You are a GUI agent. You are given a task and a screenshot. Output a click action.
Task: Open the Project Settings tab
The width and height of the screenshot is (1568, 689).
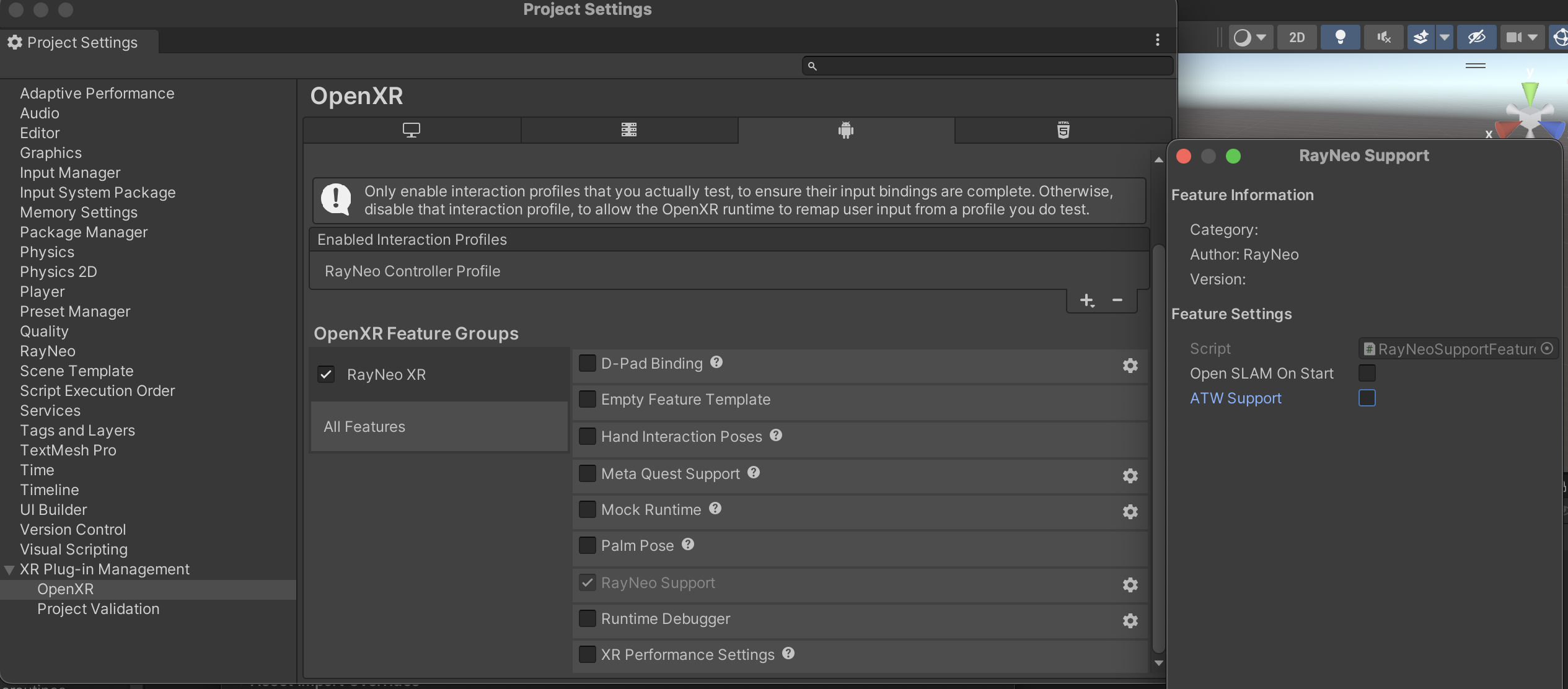coord(79,42)
